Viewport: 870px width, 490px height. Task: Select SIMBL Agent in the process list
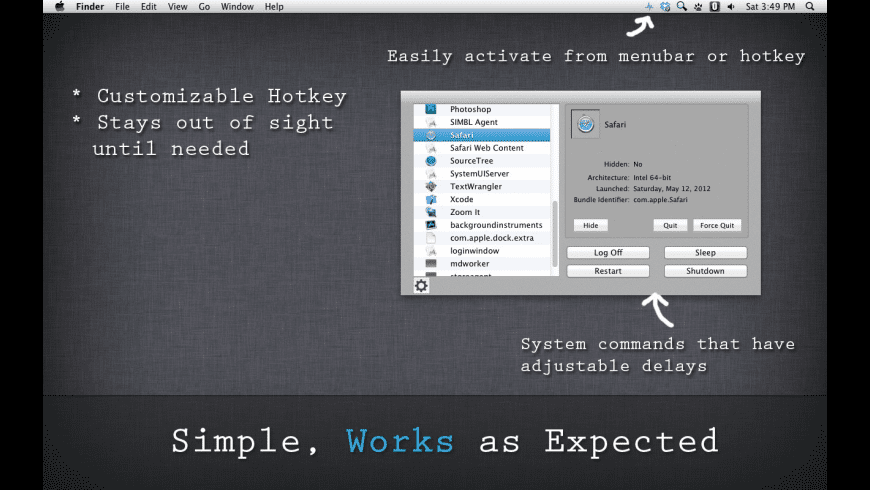[x=482, y=122]
